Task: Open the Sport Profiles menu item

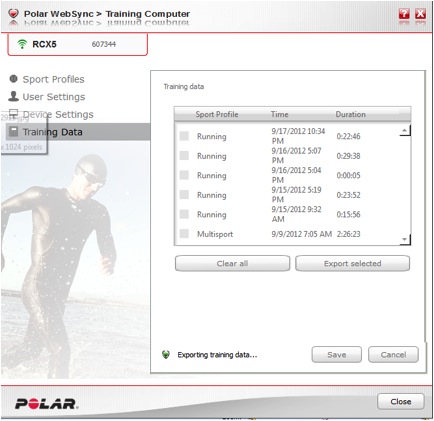Action: click(x=53, y=79)
